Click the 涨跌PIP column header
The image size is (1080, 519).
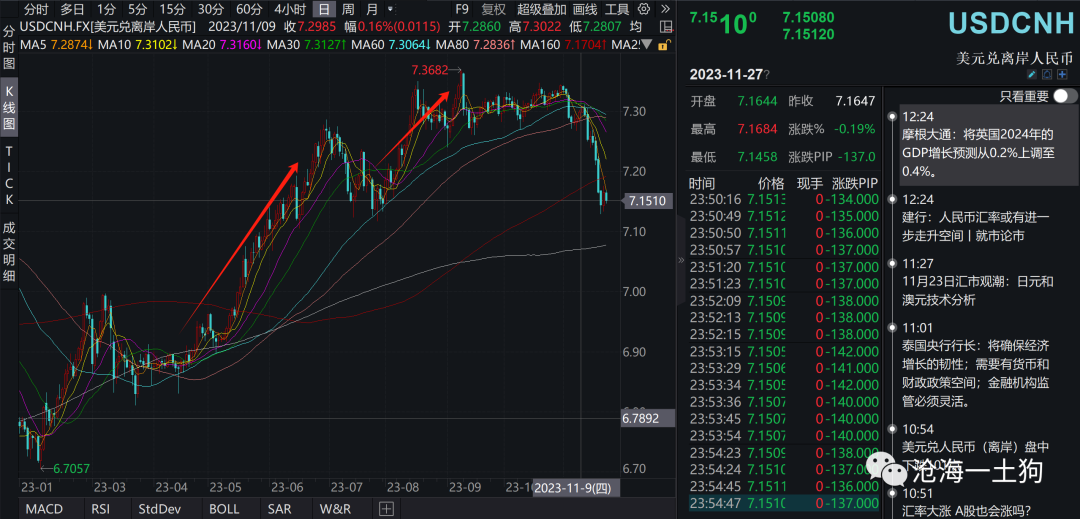pos(854,183)
